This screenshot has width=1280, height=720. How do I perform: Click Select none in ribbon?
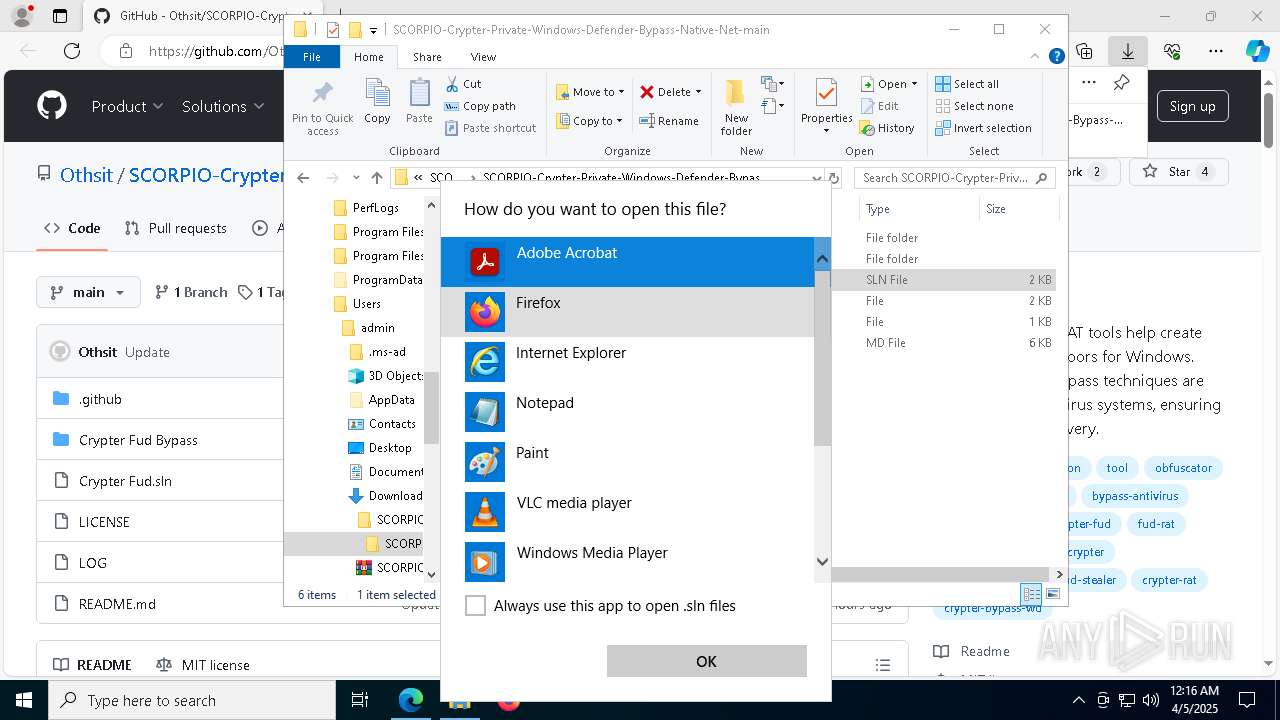pyautogui.click(x=974, y=106)
